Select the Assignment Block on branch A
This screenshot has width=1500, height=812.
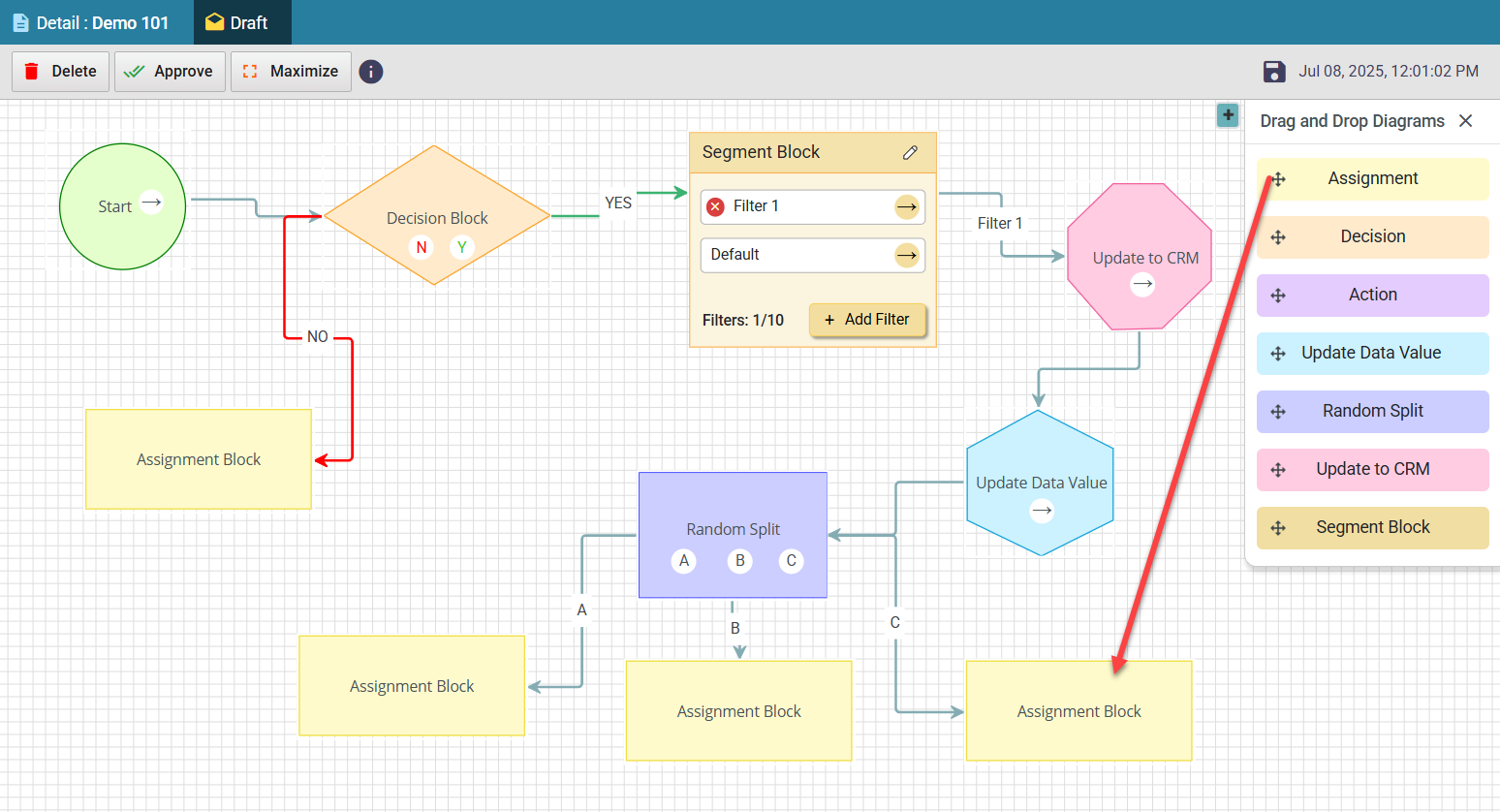tap(412, 686)
